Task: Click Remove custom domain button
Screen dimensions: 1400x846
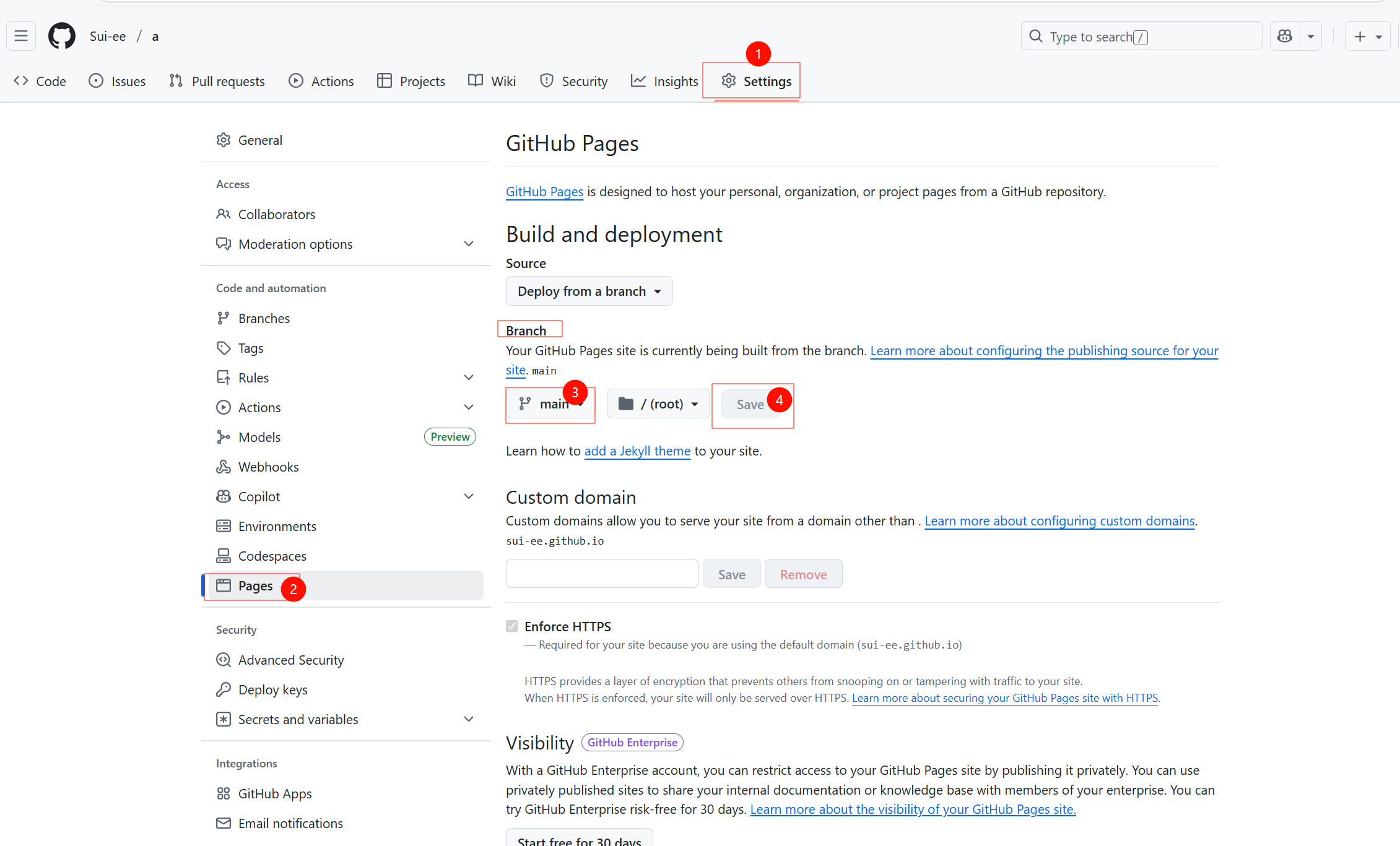Action: (x=803, y=574)
